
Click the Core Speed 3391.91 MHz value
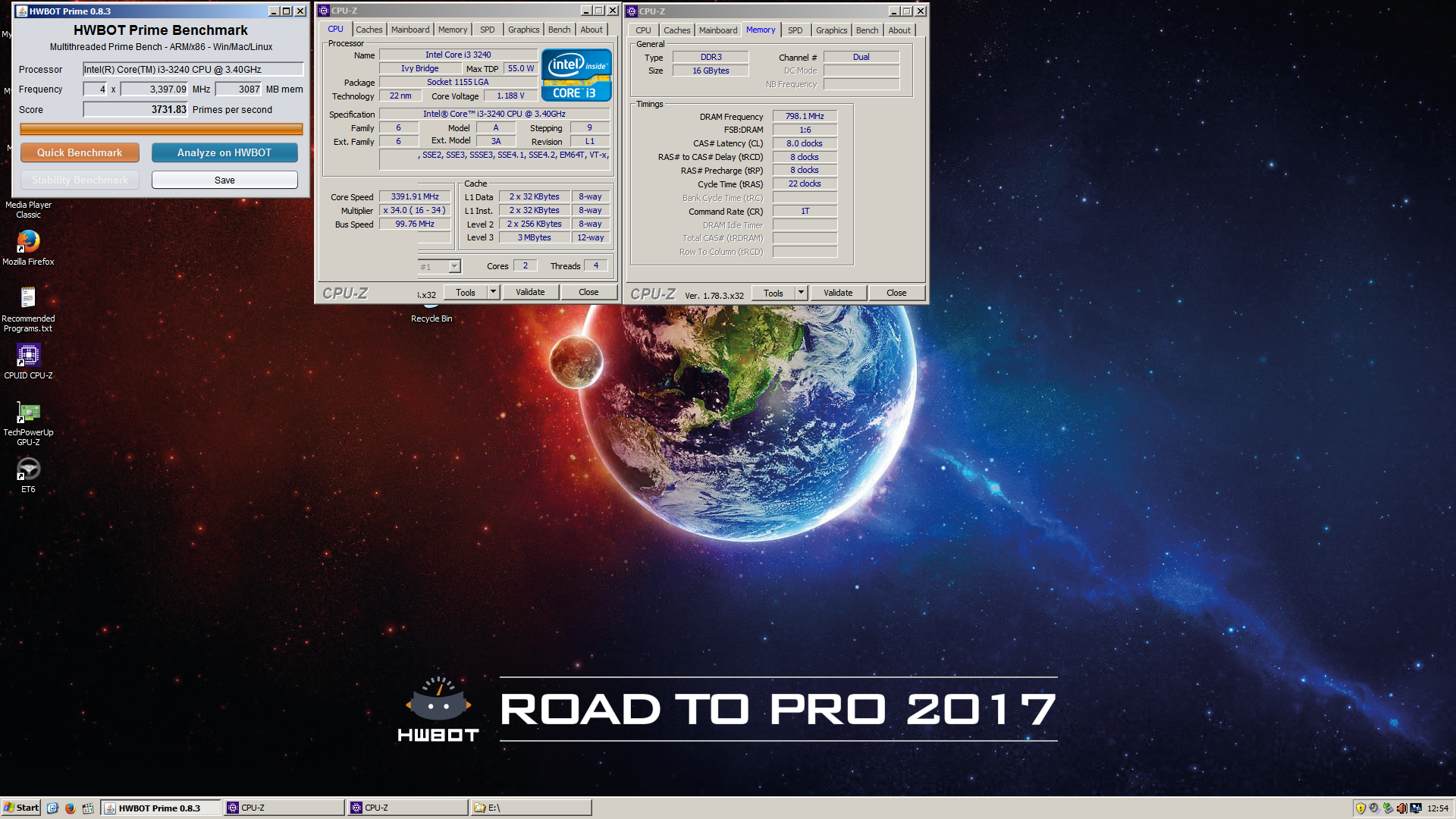click(x=415, y=196)
